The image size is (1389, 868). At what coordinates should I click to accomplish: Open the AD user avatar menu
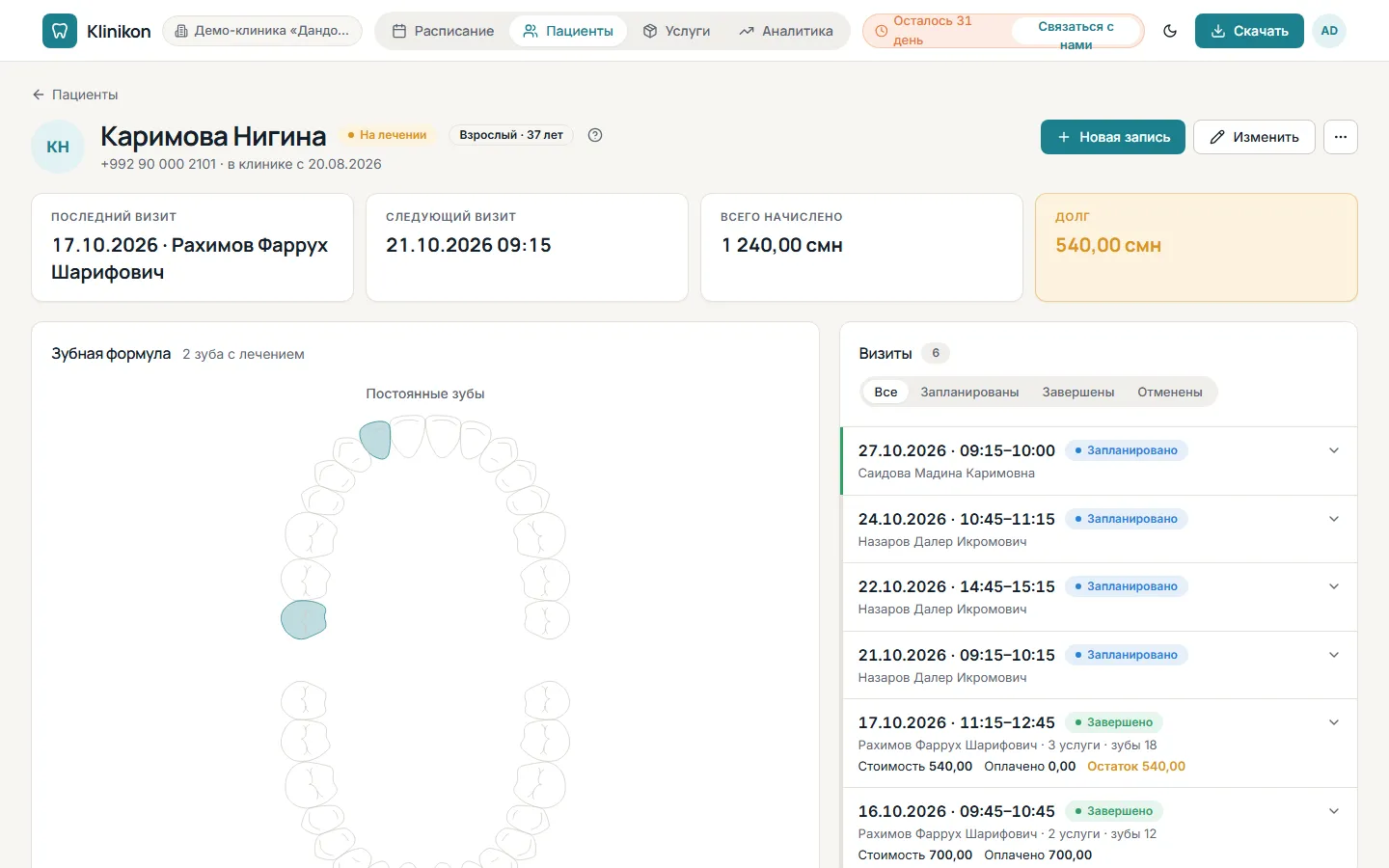(1329, 31)
